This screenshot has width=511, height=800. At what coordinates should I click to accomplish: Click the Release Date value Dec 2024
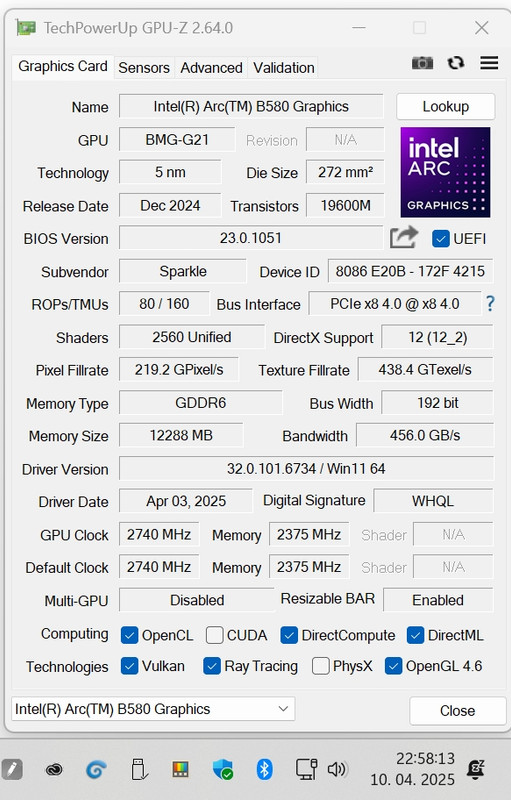(x=170, y=206)
